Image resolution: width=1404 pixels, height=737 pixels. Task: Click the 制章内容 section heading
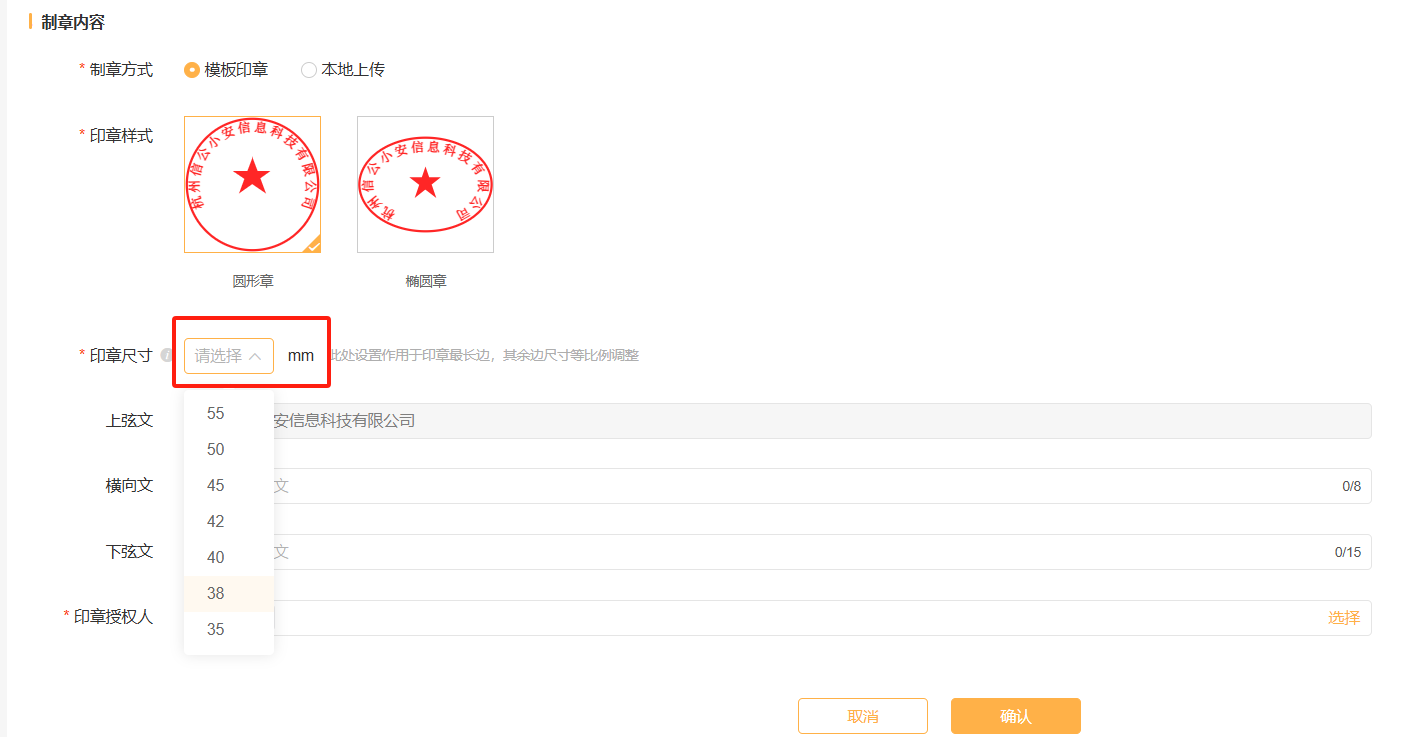coord(73,21)
